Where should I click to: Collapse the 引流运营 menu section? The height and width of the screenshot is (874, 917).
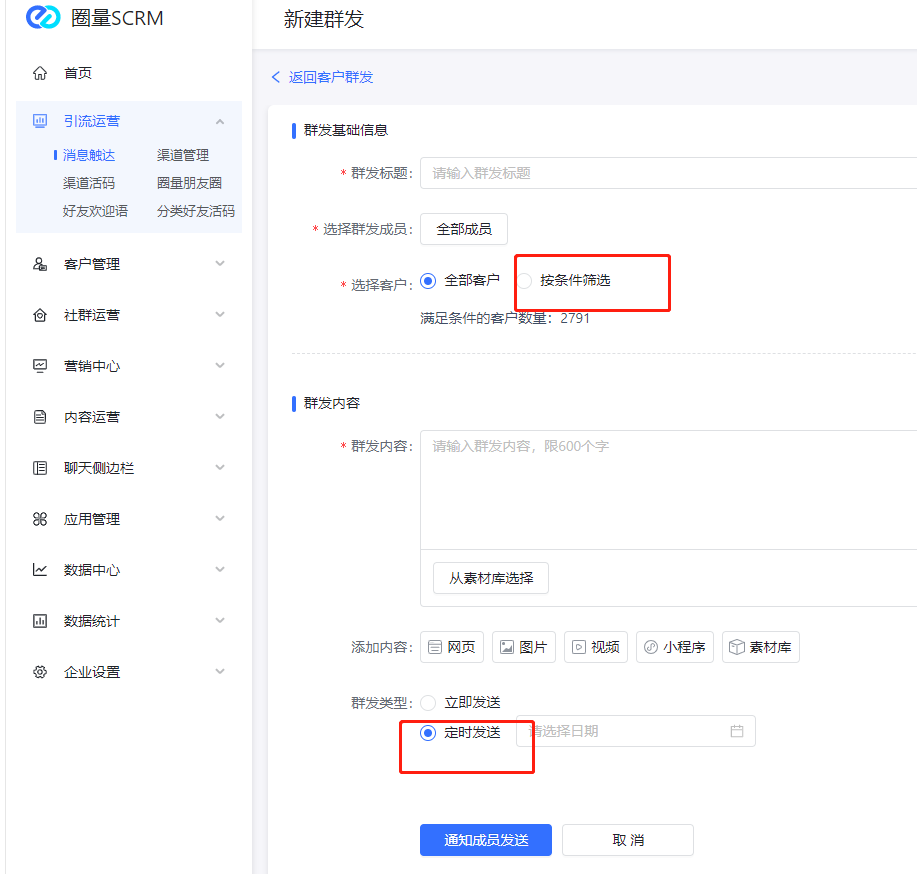(x=220, y=121)
